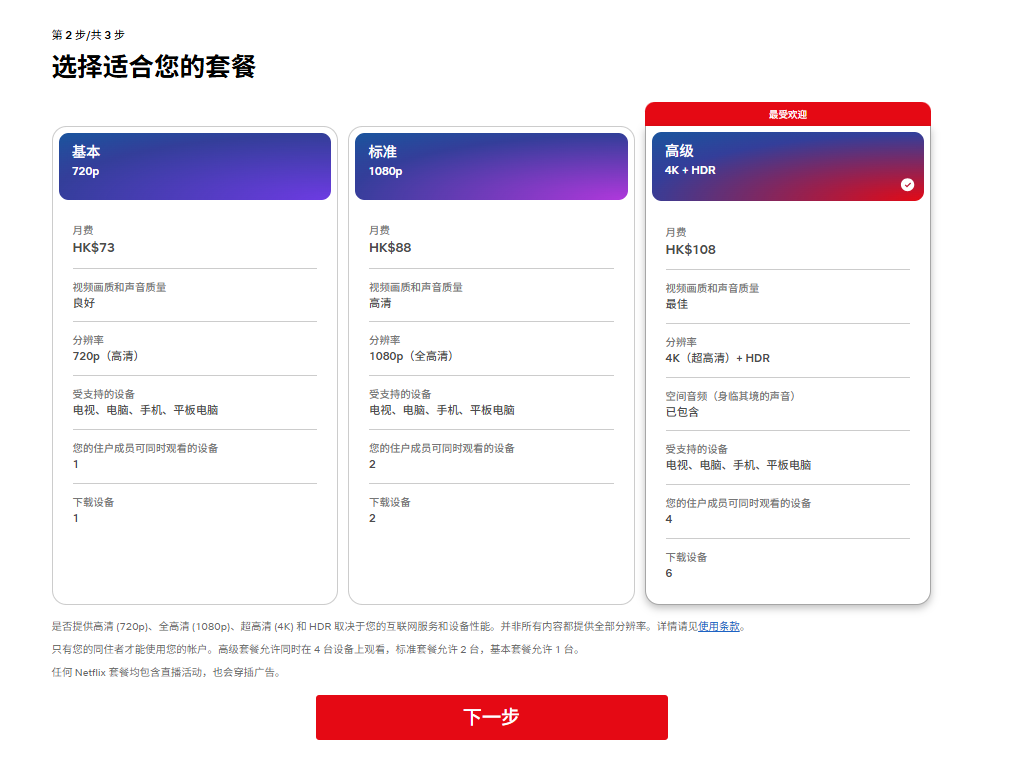The image size is (1035, 760).
Task: Click the red 最受欢迎 banner
Action: (x=787, y=114)
